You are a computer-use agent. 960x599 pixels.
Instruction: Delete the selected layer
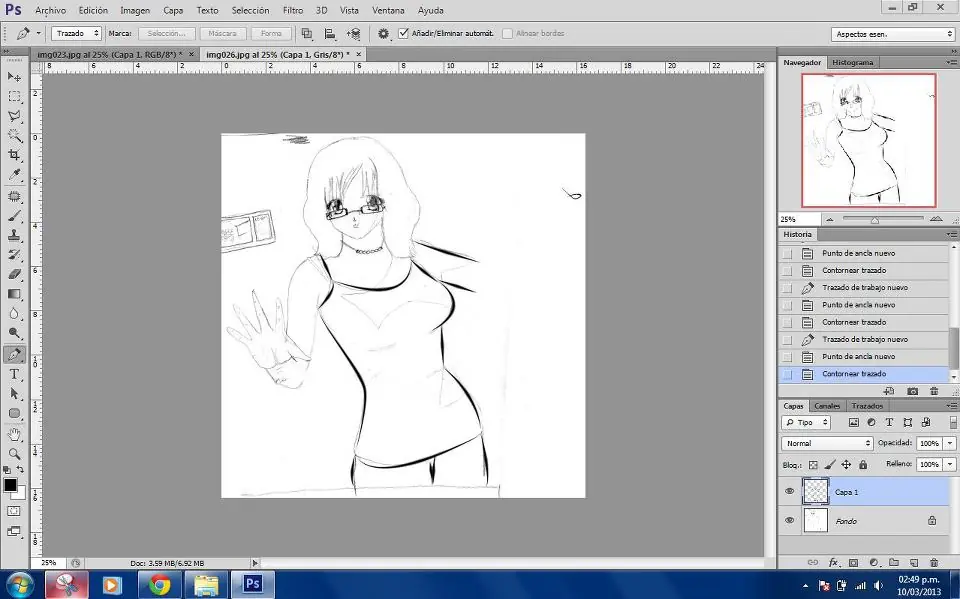934,562
